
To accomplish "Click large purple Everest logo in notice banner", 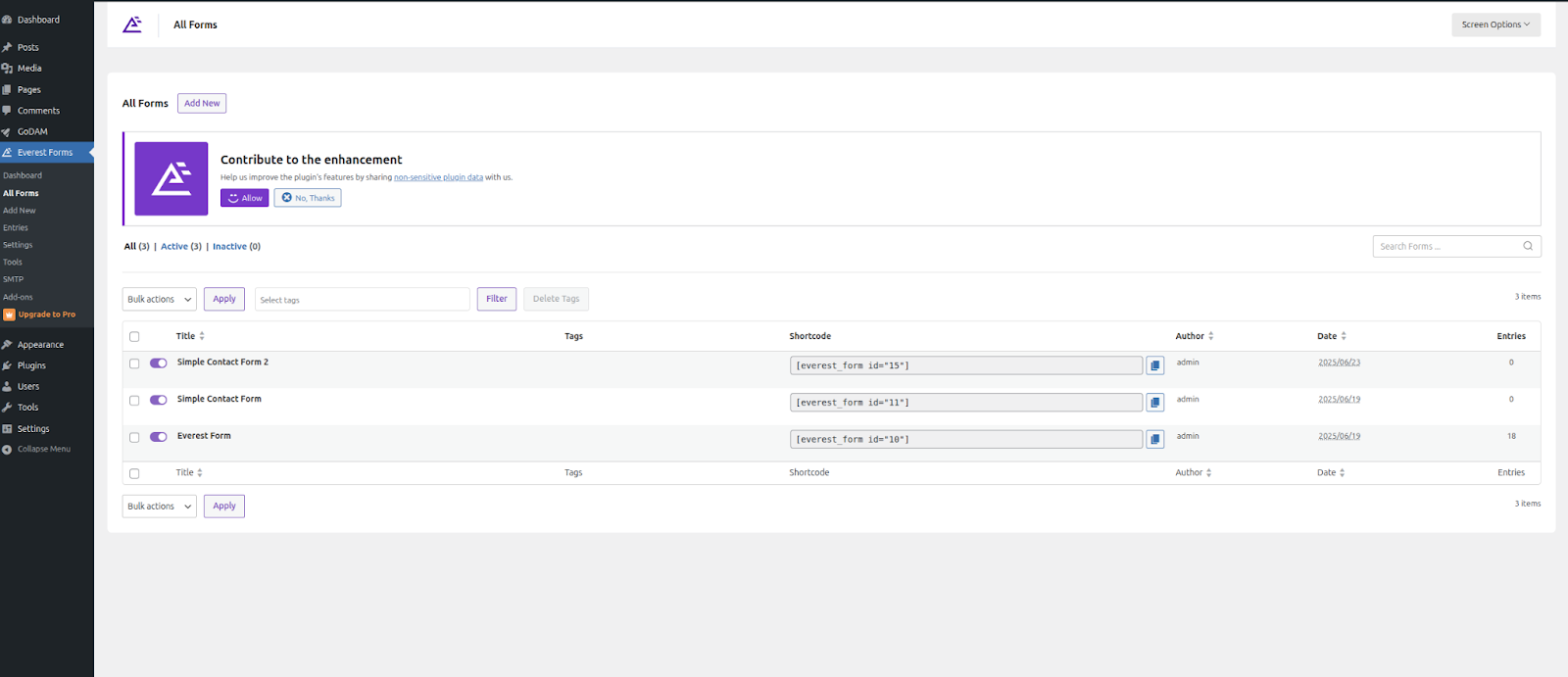I will click(171, 178).
